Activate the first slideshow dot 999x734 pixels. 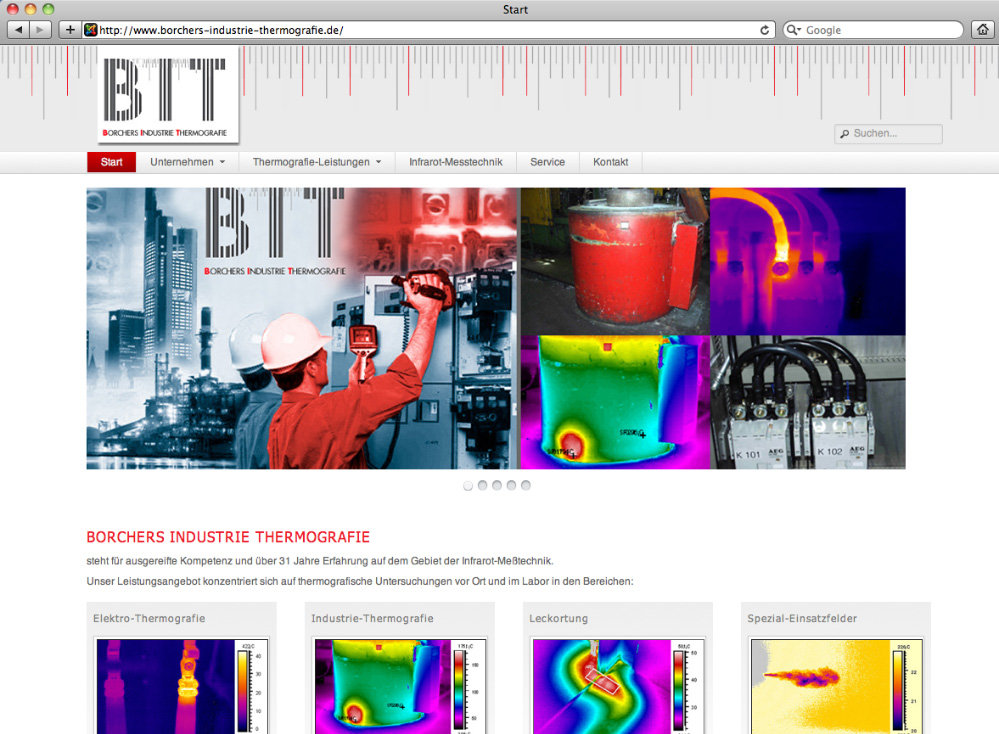click(x=468, y=485)
